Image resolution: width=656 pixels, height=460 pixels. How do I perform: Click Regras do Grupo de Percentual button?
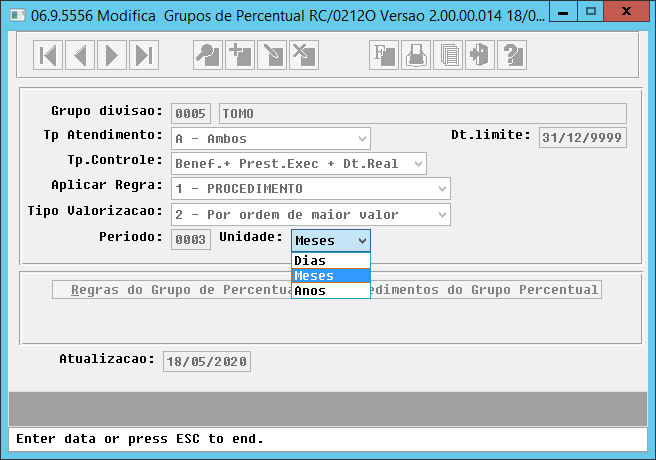pyautogui.click(x=172, y=290)
